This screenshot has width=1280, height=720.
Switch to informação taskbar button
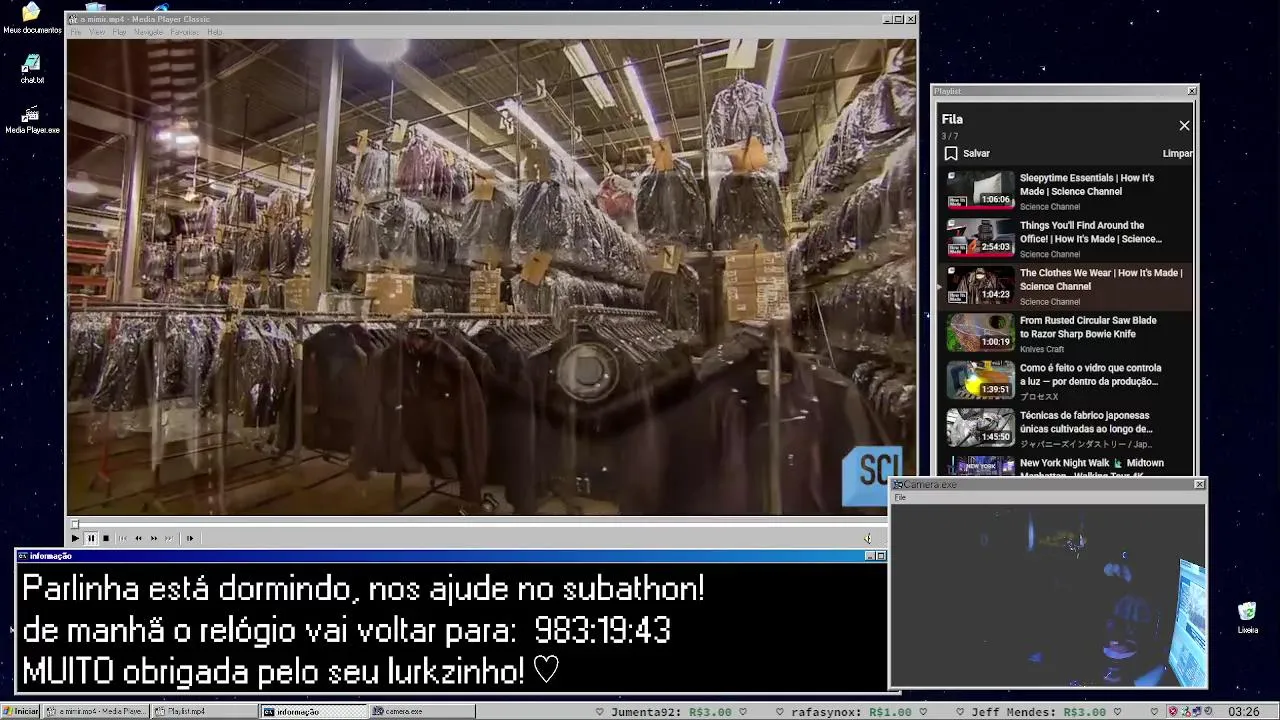[x=314, y=711]
